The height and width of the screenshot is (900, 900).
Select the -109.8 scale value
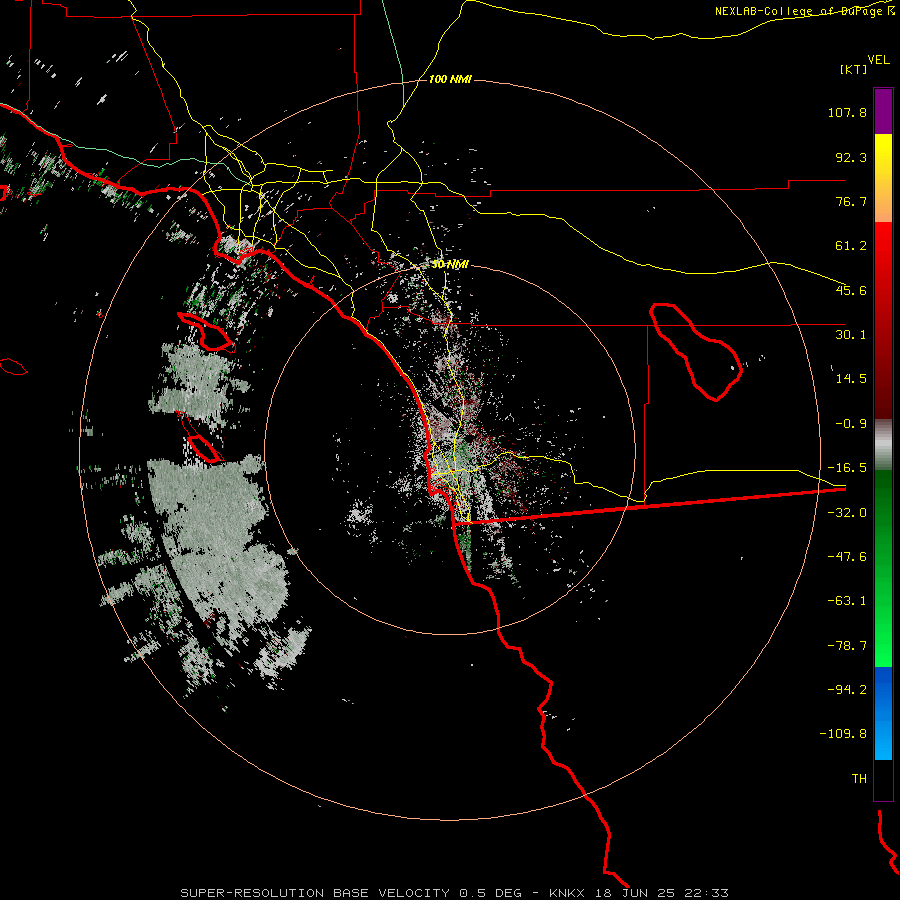pyautogui.click(x=843, y=734)
